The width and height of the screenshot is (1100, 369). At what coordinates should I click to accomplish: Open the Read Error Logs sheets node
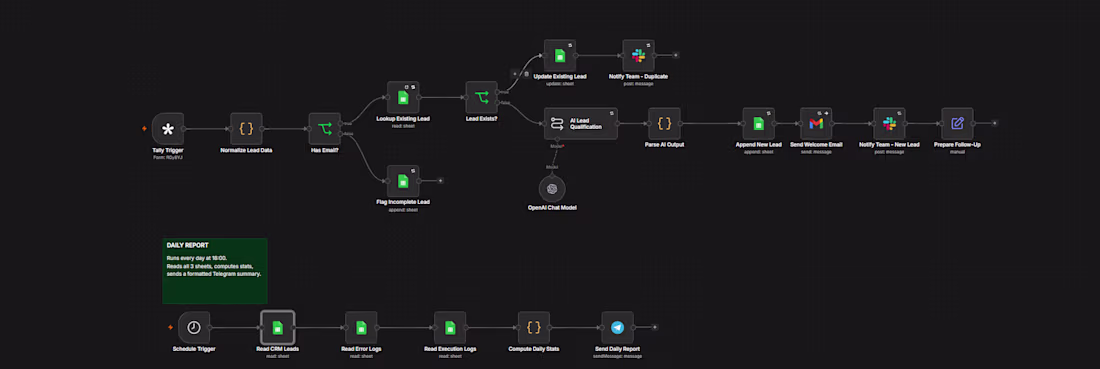click(361, 328)
